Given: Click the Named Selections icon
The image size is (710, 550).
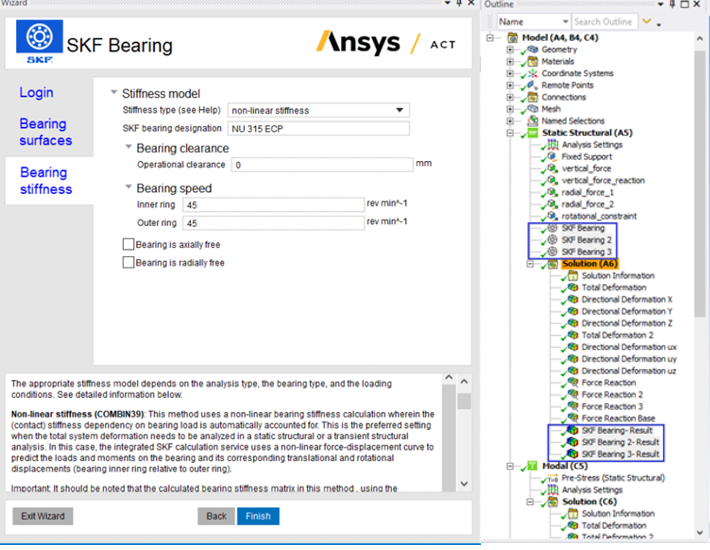Looking at the screenshot, I should coord(533,121).
